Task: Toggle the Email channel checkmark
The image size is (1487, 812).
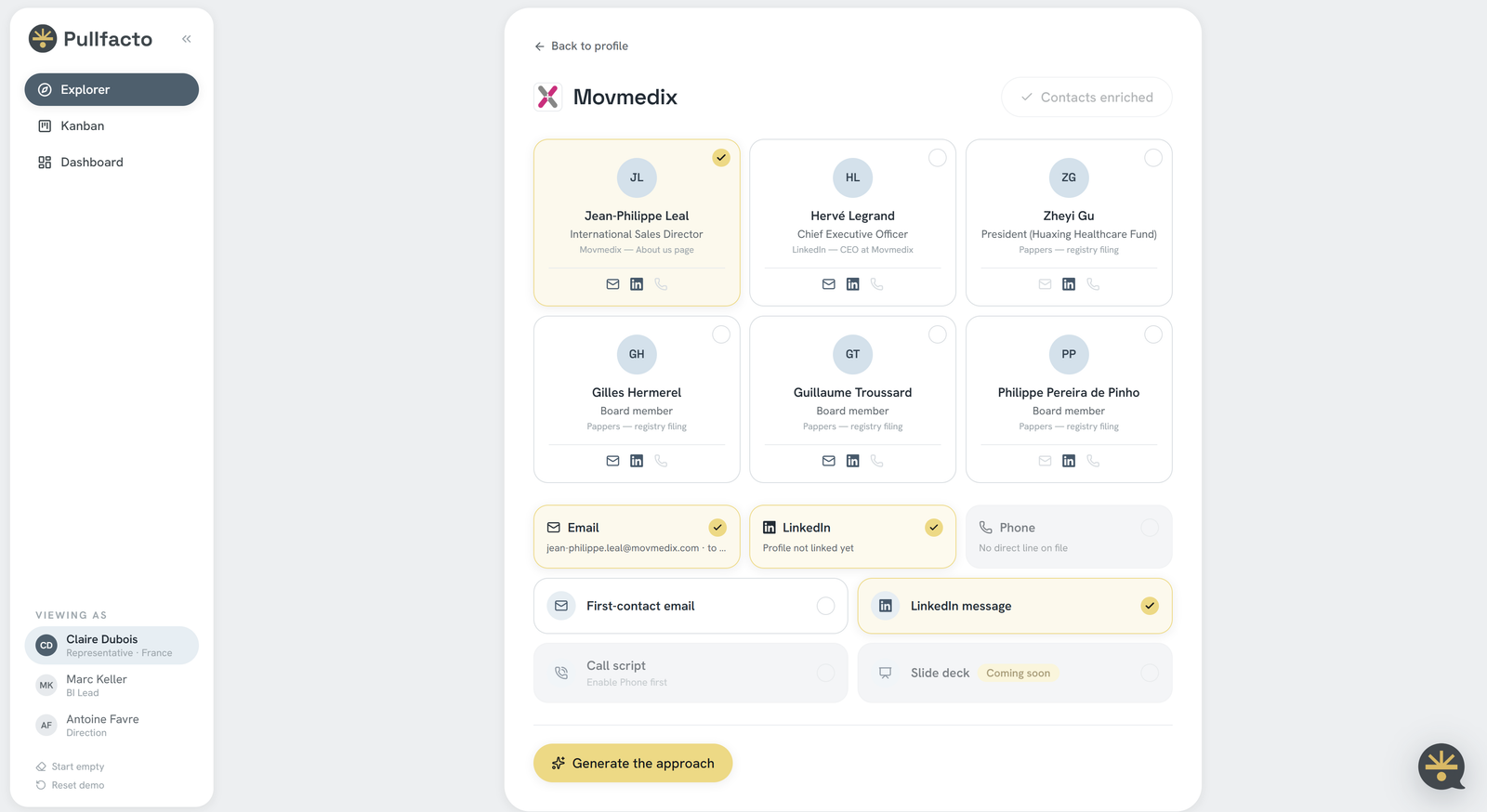Action: [717, 528]
